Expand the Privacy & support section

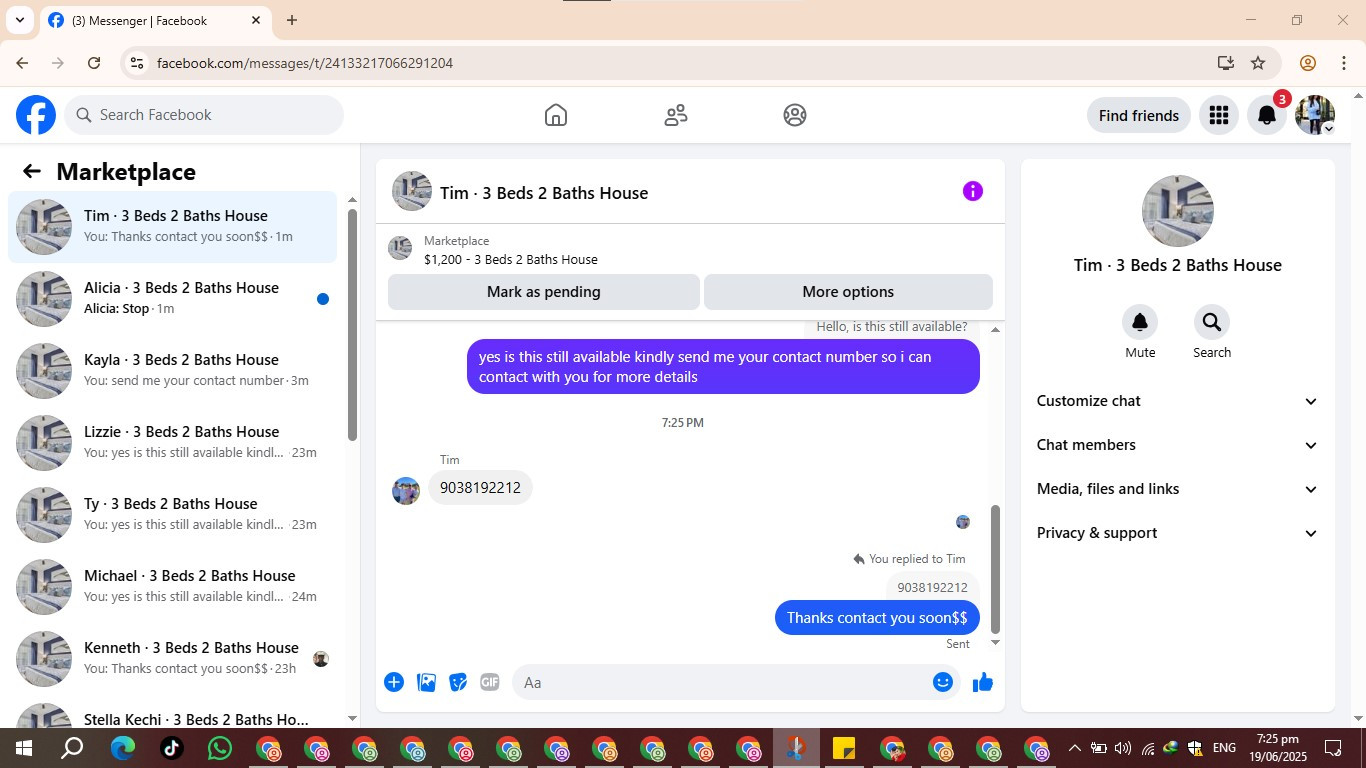pyautogui.click(x=1178, y=533)
